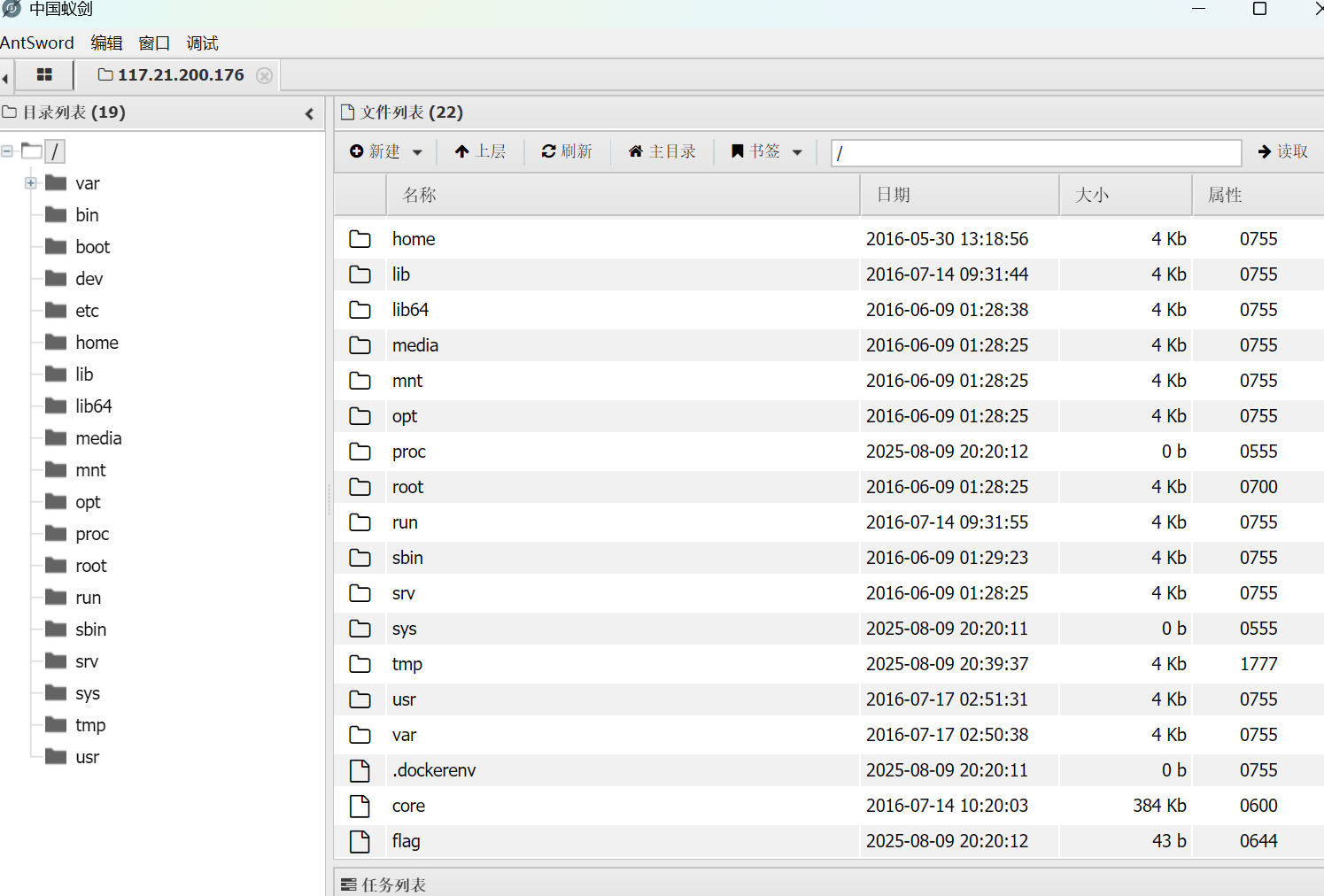Image resolution: width=1324 pixels, height=896 pixels.
Task: Click proc folder icon in file list
Action: [360, 452]
